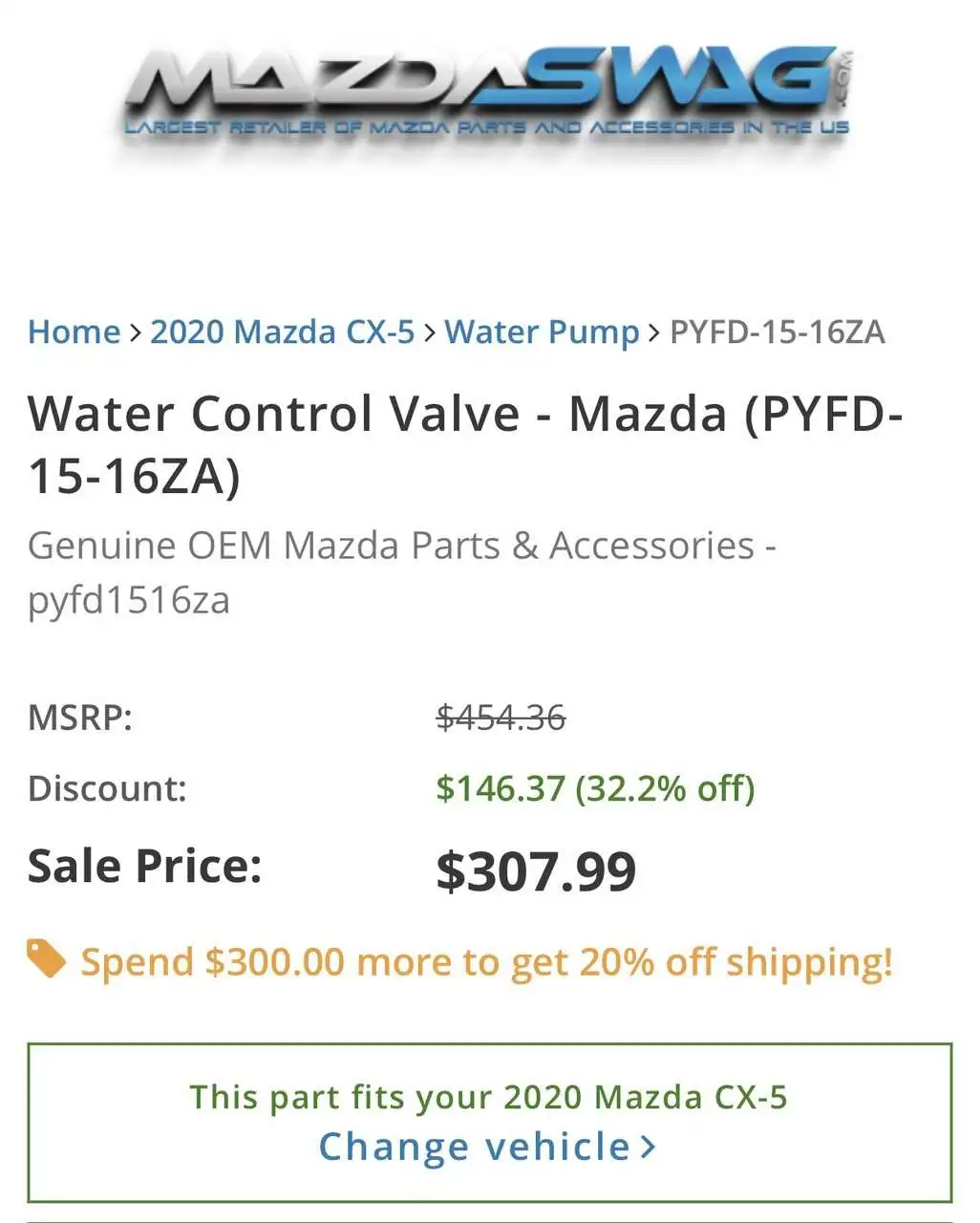This screenshot has height=1223, width=980.
Task: Click the $307.99 sale price
Action: coord(536,870)
